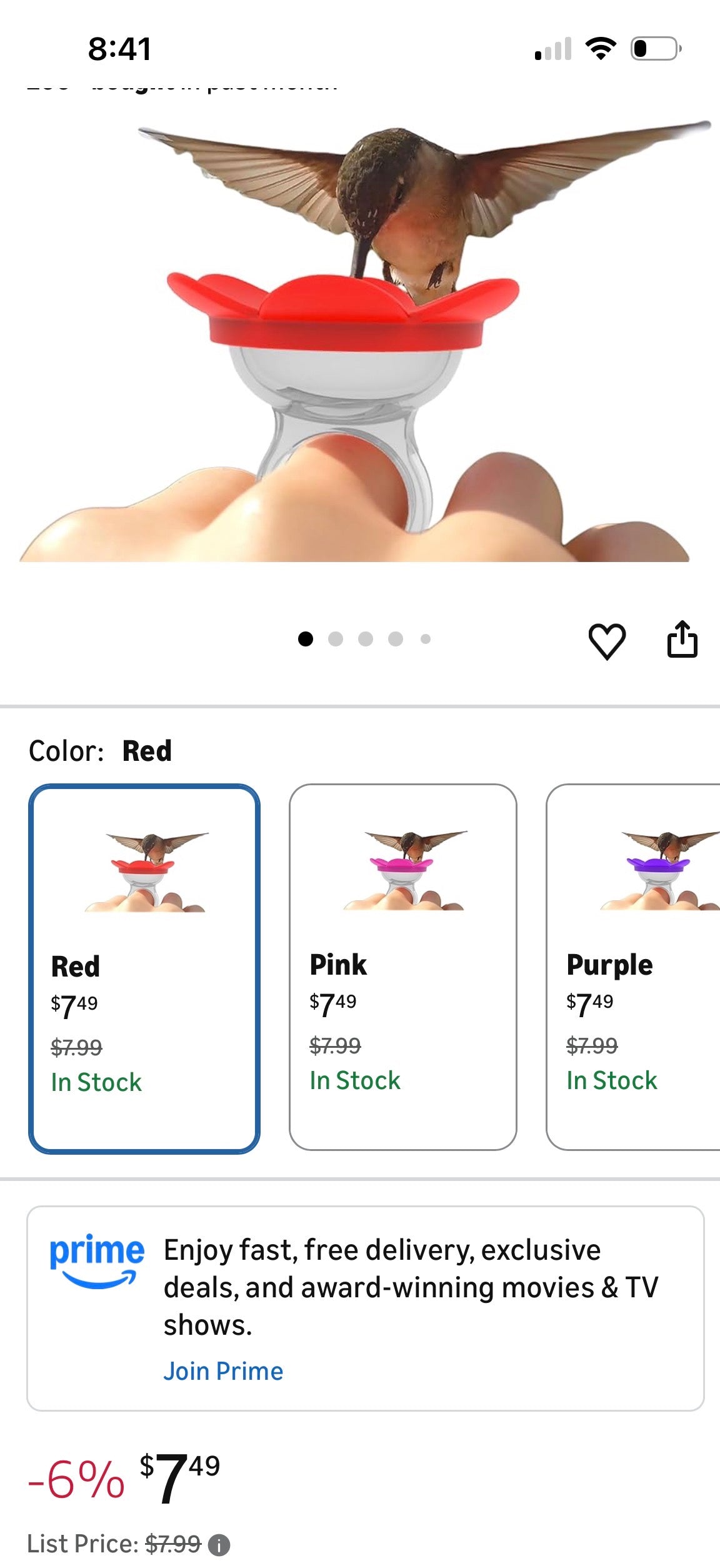The height and width of the screenshot is (1568, 720).
Task: Tap the heart wishlist icon
Action: pos(607,641)
